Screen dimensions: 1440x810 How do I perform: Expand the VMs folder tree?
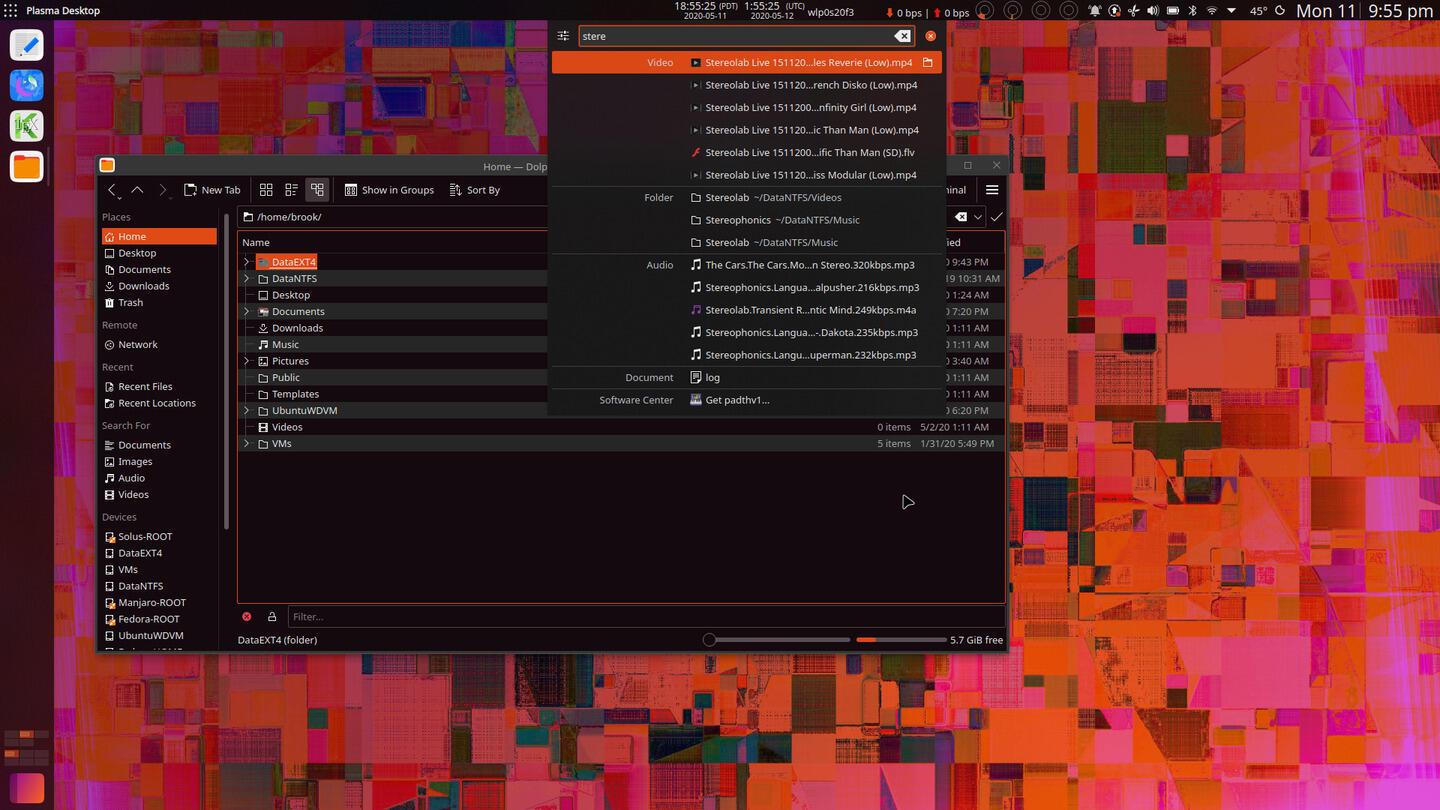click(247, 443)
